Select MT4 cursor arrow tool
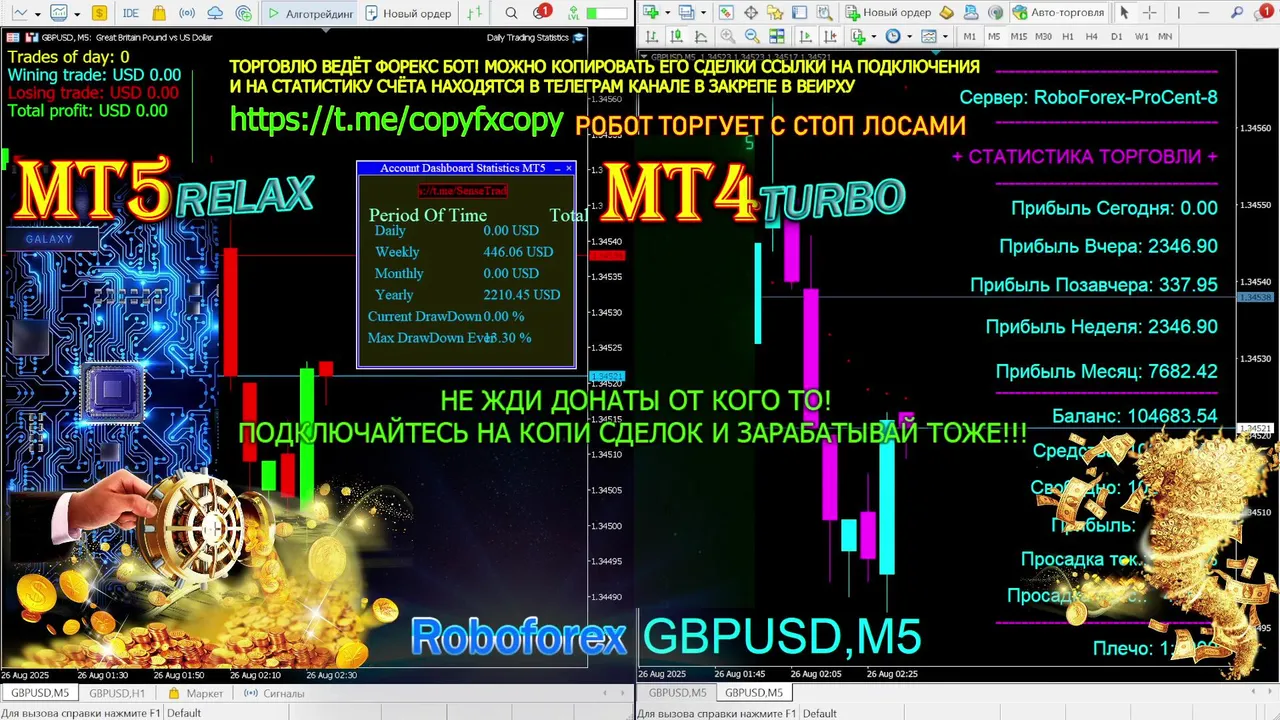Screen dimensions: 1280x720 1124,12
